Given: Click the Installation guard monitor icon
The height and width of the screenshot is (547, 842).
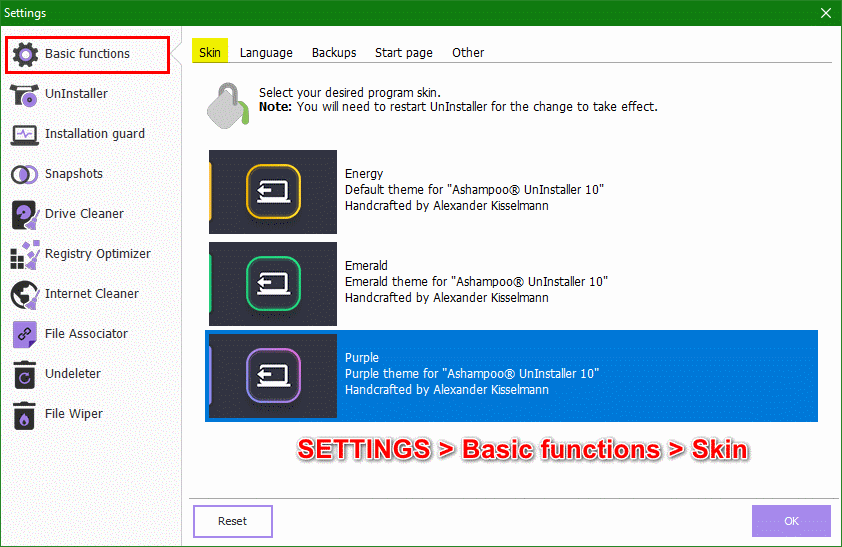Looking at the screenshot, I should pyautogui.click(x=24, y=135).
